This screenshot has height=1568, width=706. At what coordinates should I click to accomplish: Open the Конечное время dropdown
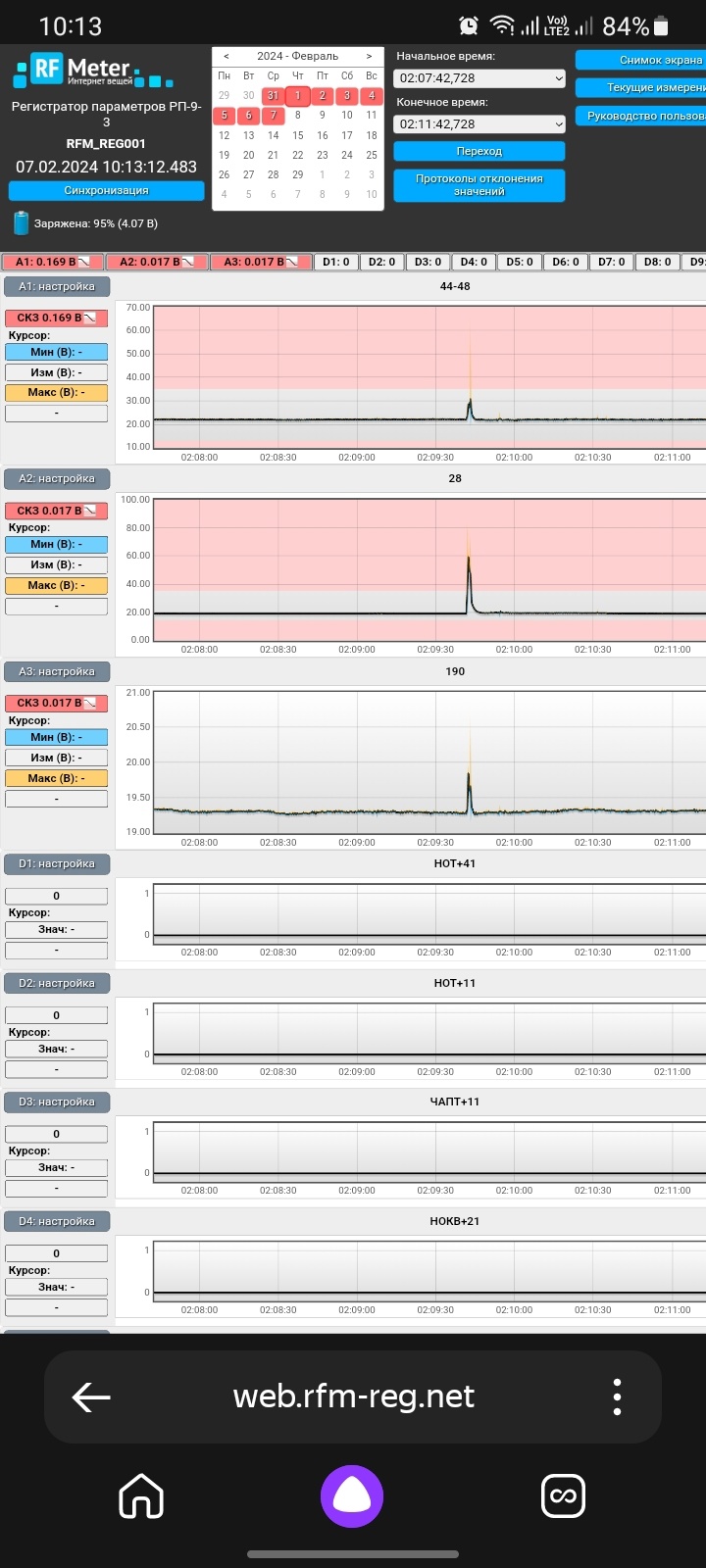click(x=479, y=124)
